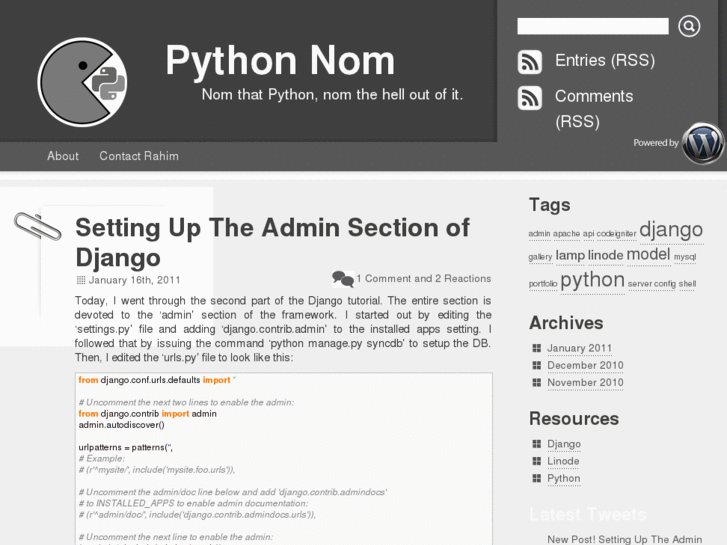Focus the search text field
This screenshot has width=727, height=545.
[x=593, y=26]
